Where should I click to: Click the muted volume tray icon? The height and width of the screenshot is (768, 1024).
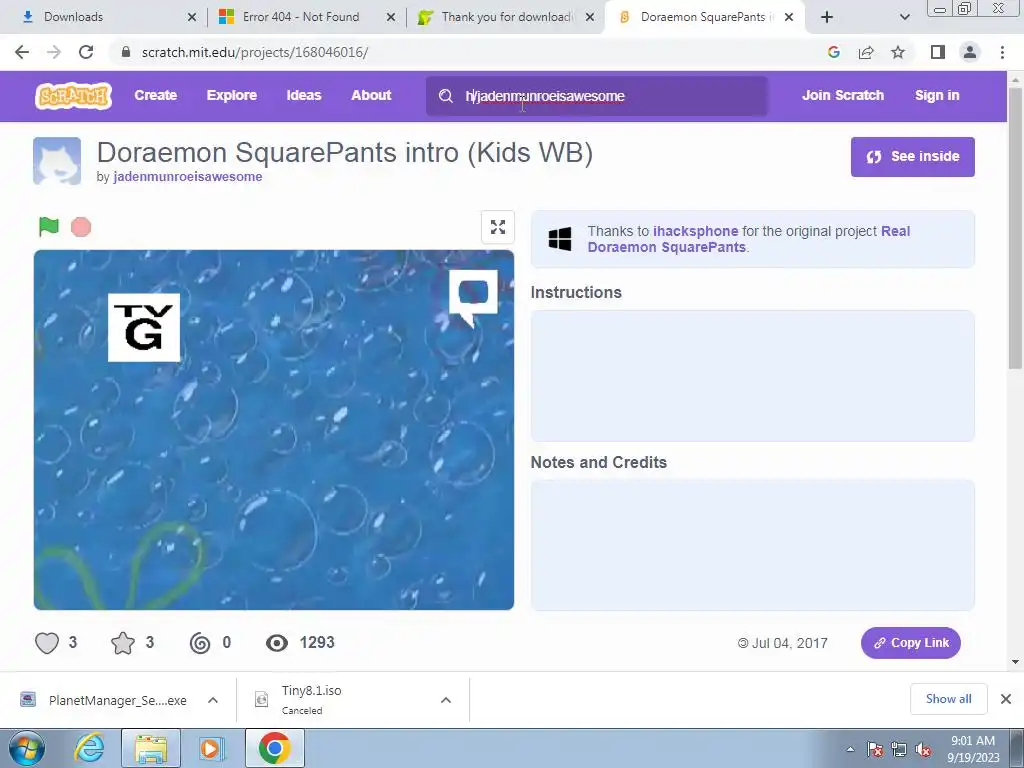(x=923, y=750)
